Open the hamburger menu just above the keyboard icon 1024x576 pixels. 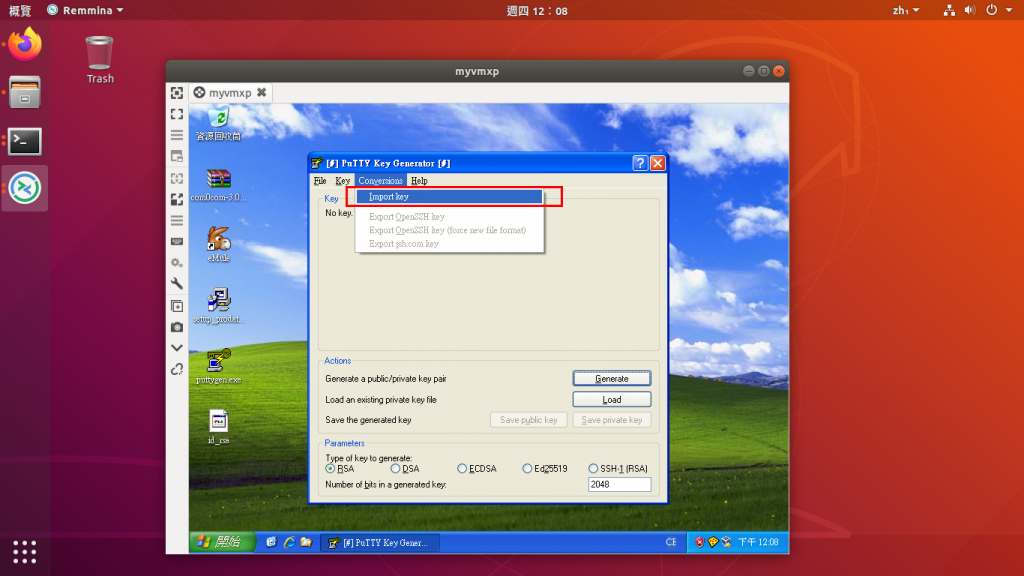[177, 221]
